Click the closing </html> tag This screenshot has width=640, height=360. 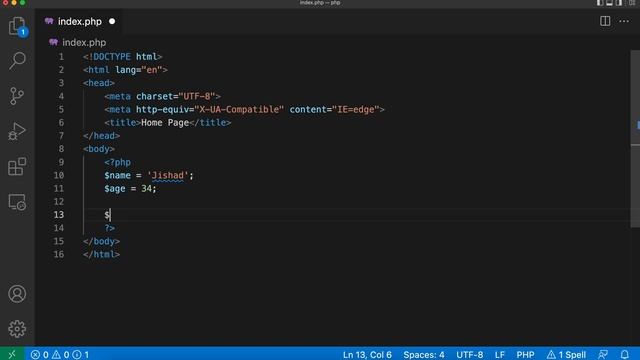(x=101, y=254)
